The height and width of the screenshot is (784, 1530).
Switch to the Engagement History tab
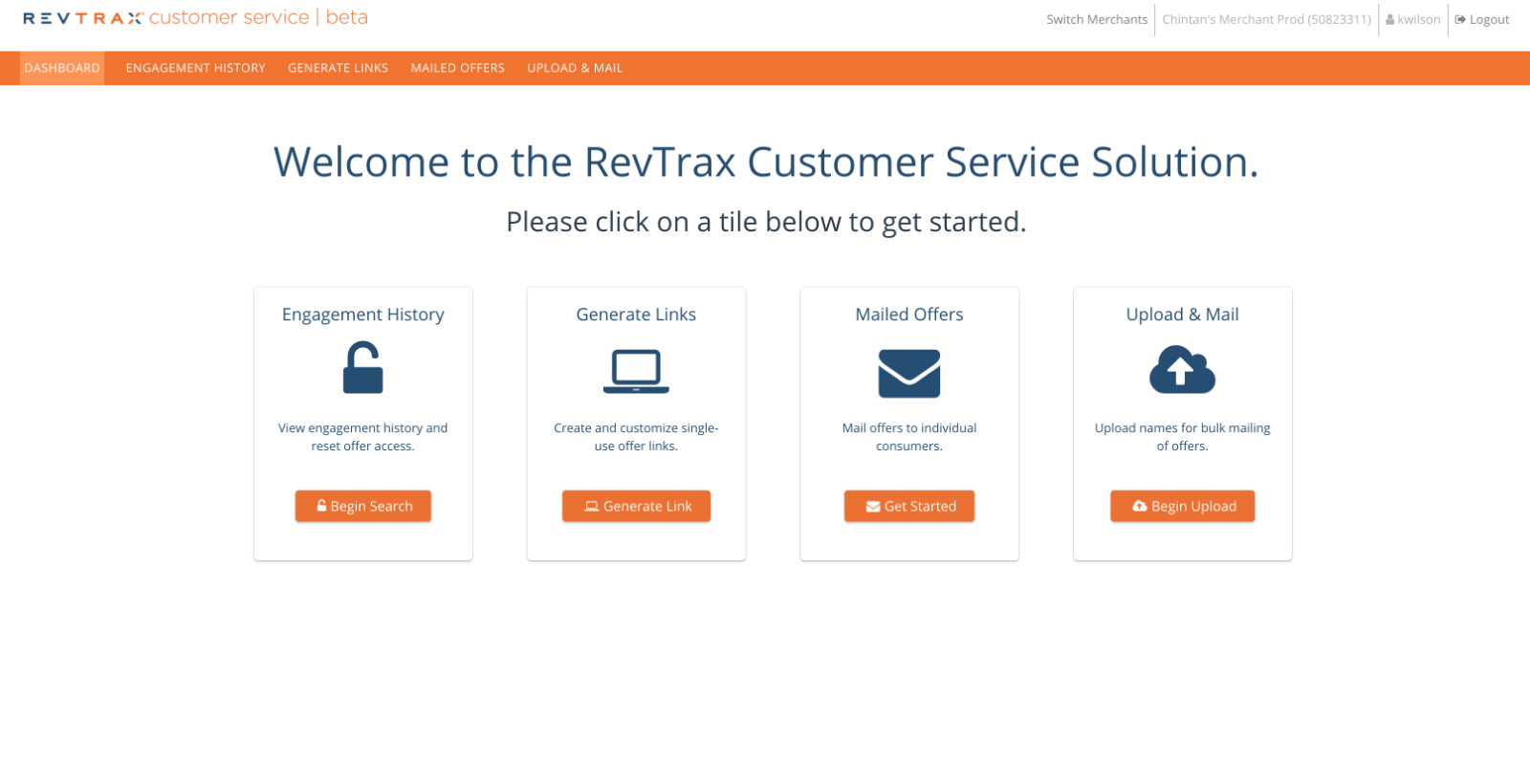tap(195, 68)
